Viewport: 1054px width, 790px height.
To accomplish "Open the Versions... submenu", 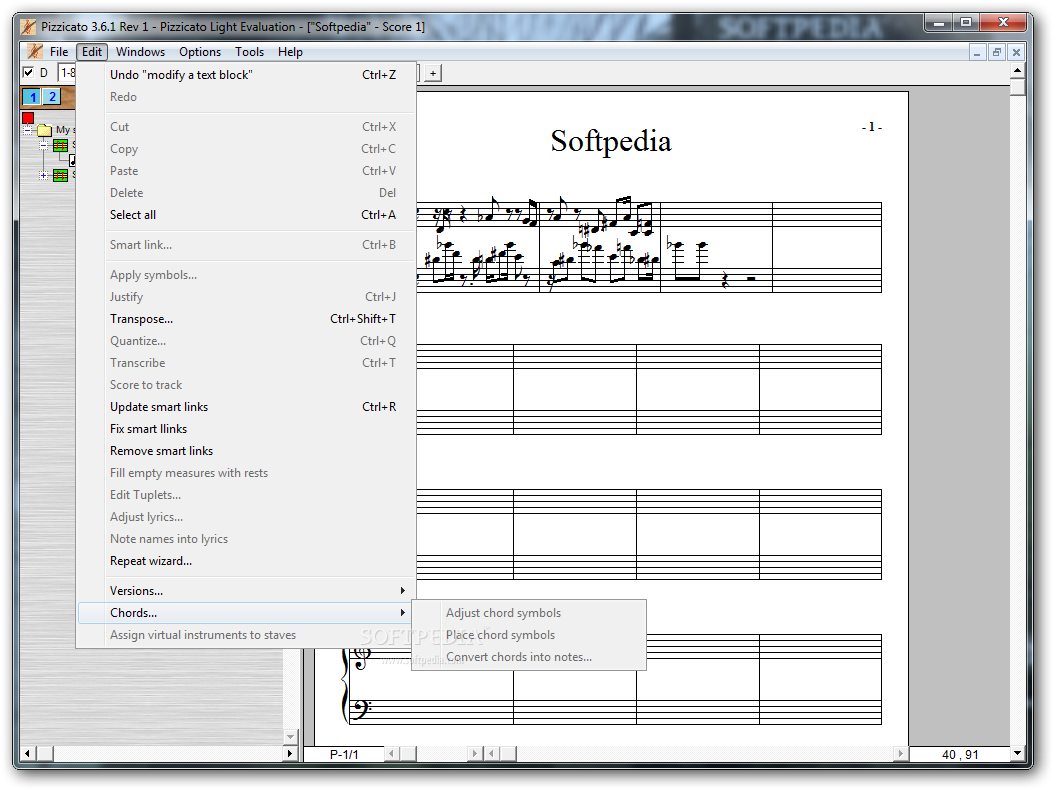I will (x=246, y=591).
